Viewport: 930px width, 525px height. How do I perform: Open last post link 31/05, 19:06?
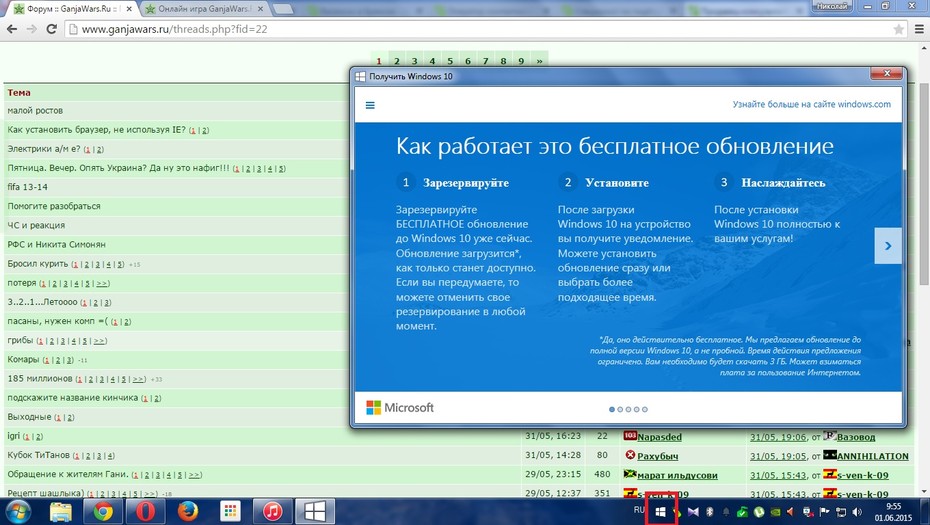778,437
